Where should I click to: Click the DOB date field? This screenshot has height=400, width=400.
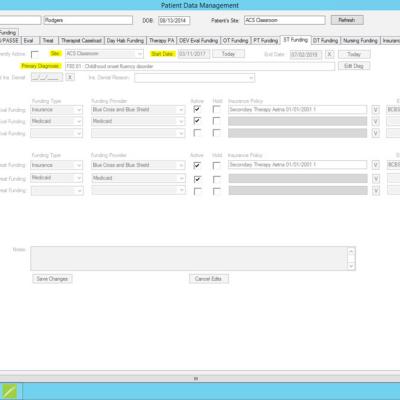tap(174, 20)
